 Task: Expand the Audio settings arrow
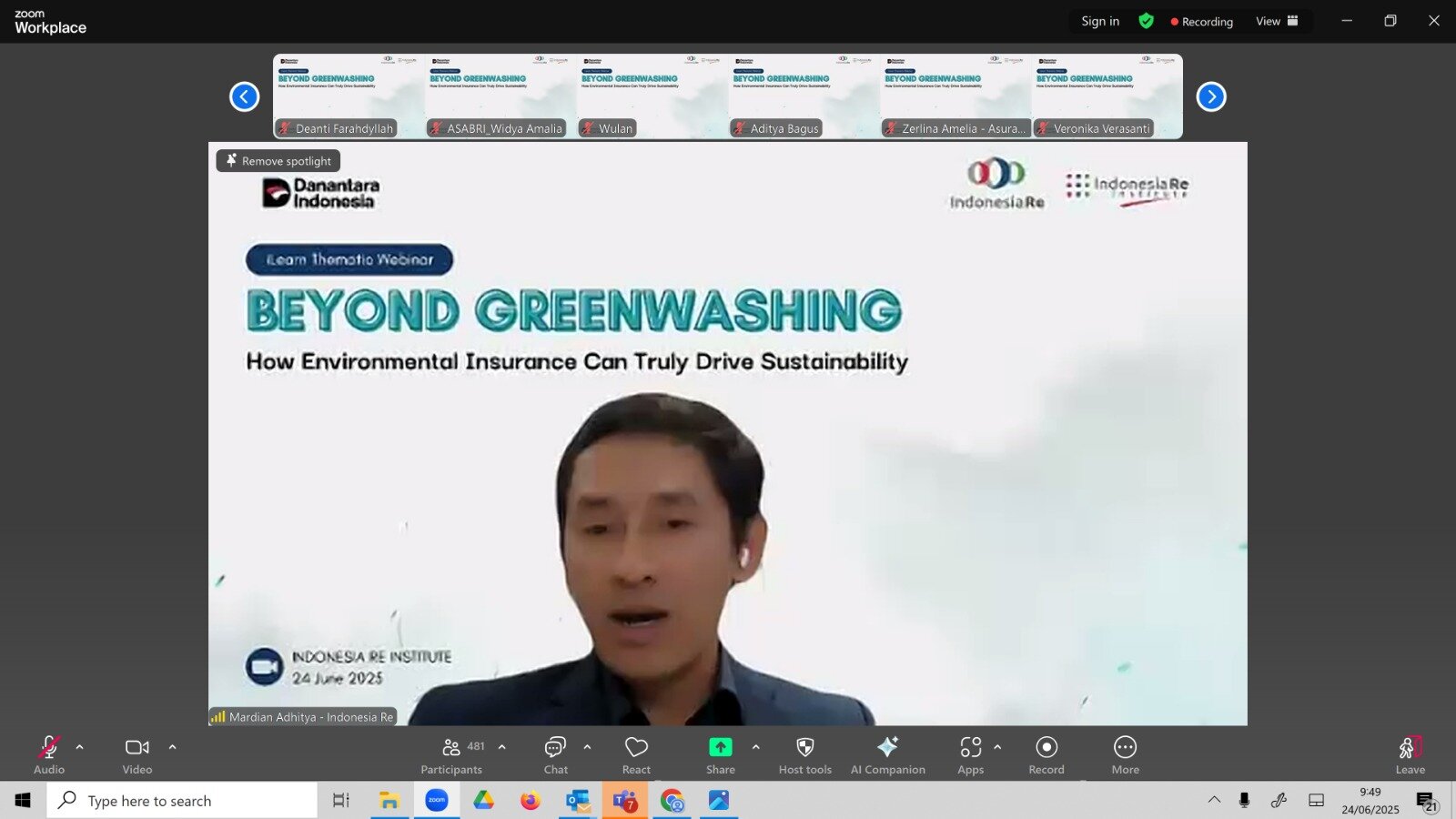click(x=80, y=747)
